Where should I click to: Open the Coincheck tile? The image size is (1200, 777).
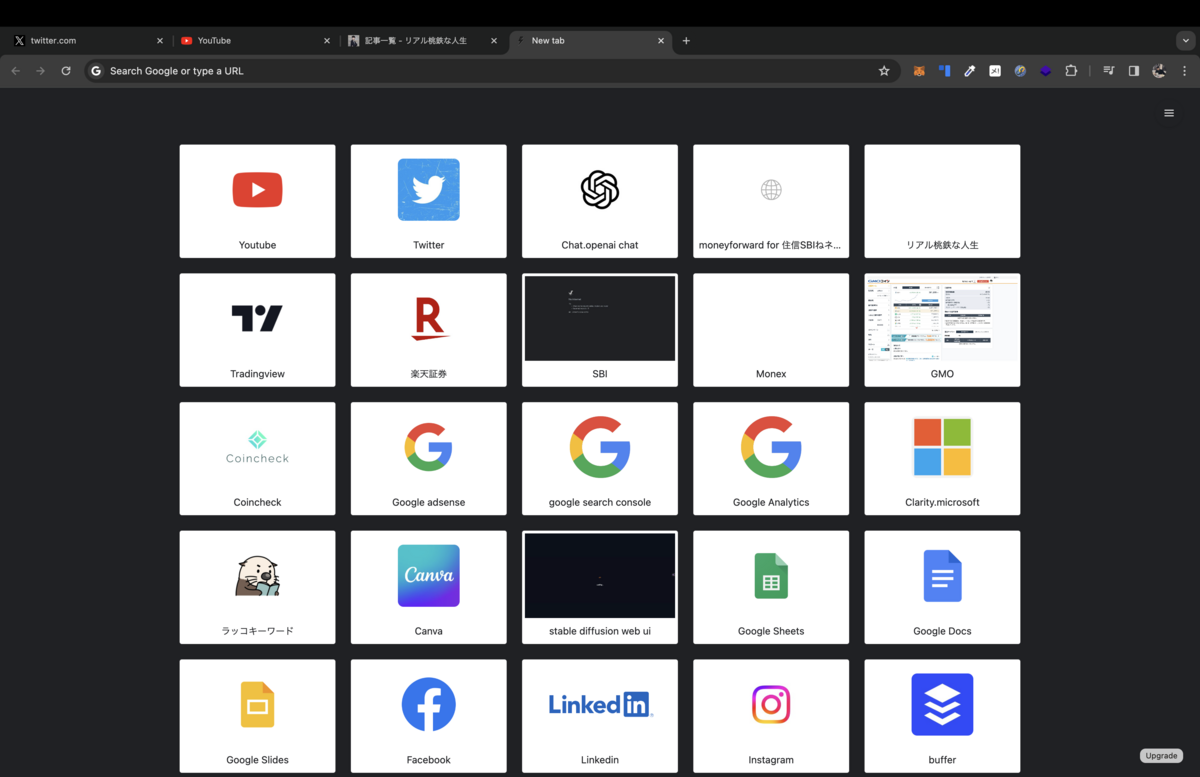click(x=257, y=459)
